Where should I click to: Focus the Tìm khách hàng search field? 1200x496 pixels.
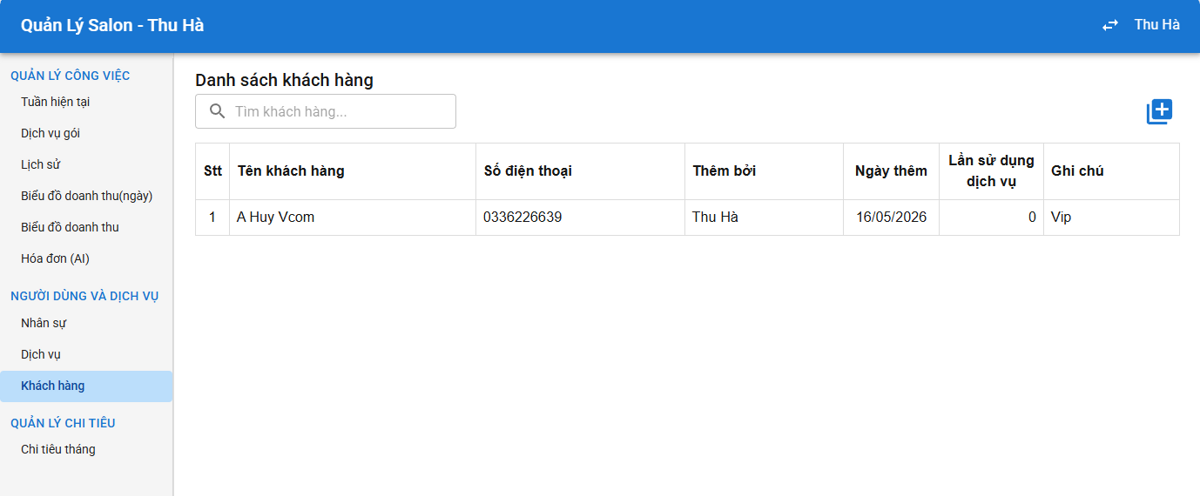tap(325, 111)
